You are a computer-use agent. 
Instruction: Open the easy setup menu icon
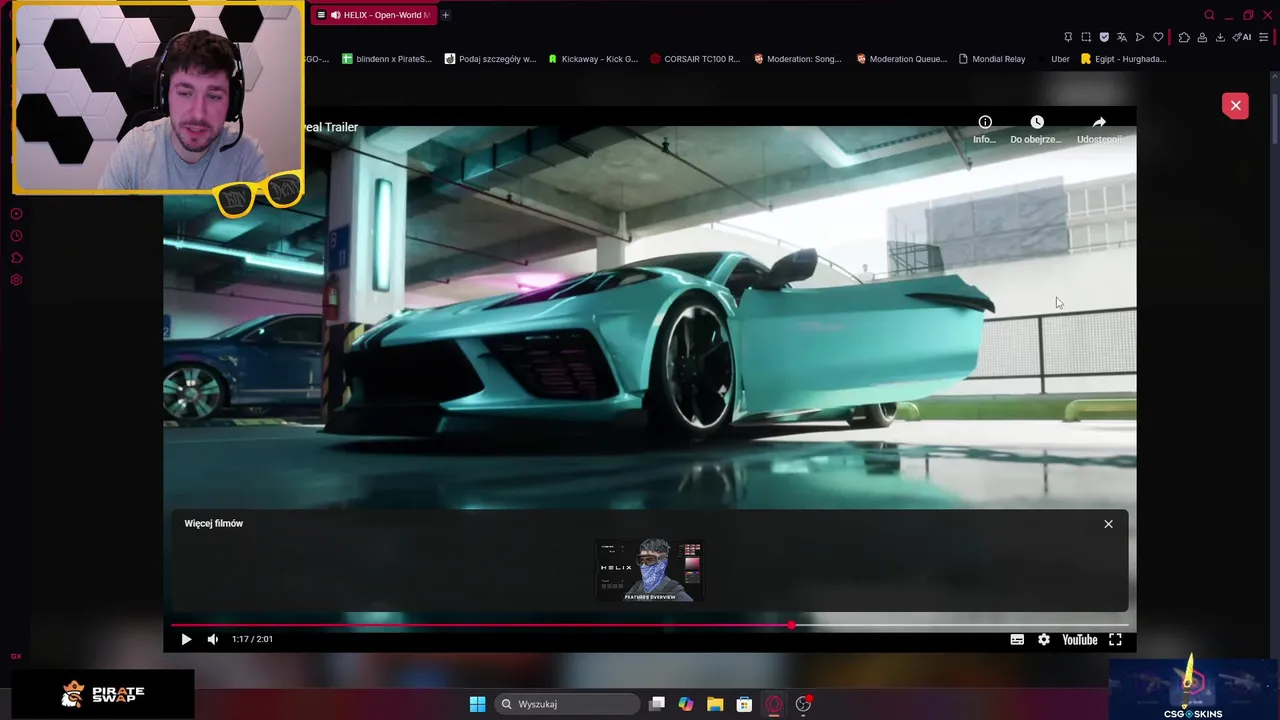[1263, 37]
